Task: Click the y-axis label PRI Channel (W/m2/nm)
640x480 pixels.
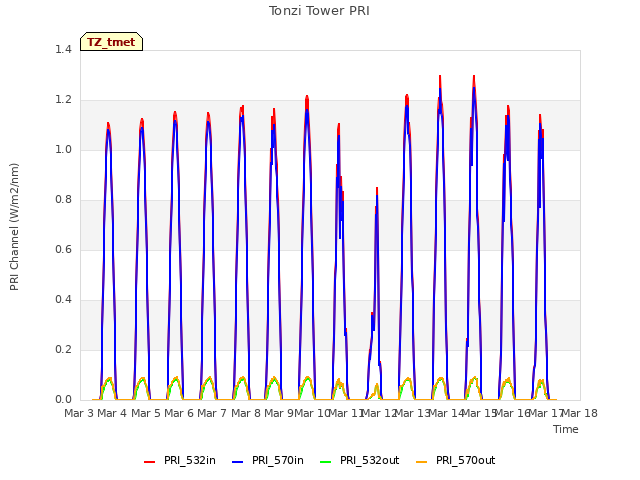Action: point(14,227)
